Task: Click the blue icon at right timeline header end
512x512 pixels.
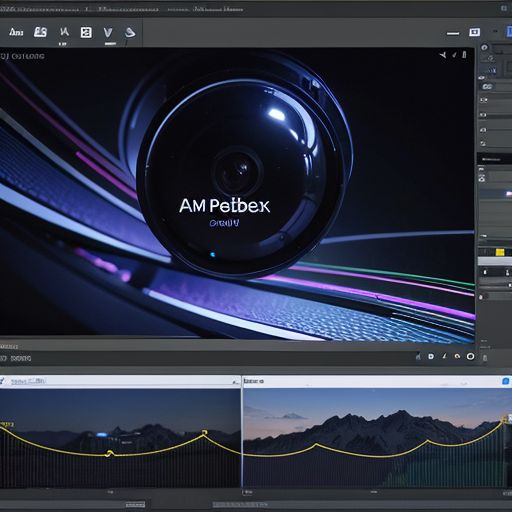Action: (506, 381)
